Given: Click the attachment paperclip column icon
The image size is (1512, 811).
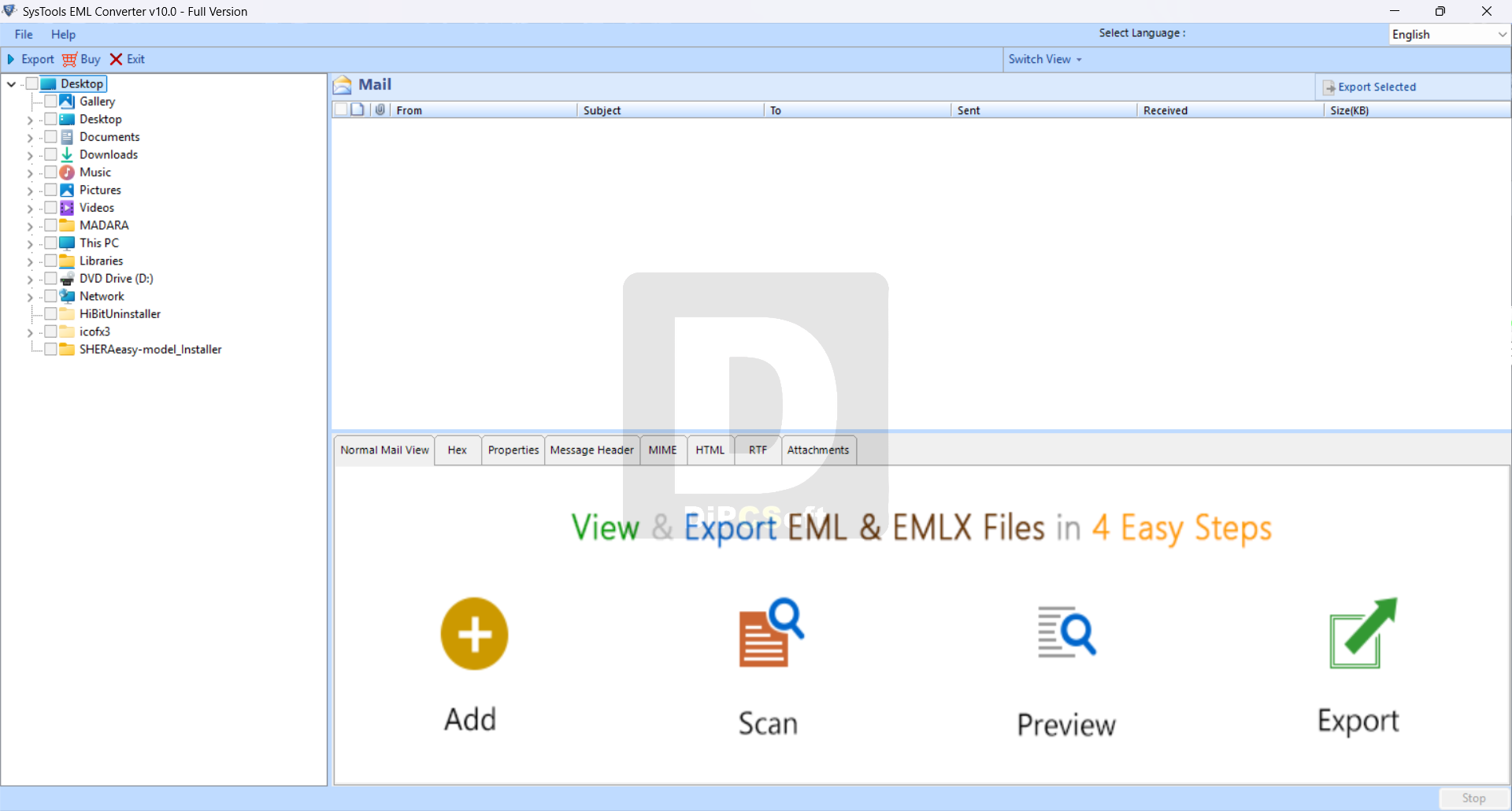Looking at the screenshot, I should point(380,109).
